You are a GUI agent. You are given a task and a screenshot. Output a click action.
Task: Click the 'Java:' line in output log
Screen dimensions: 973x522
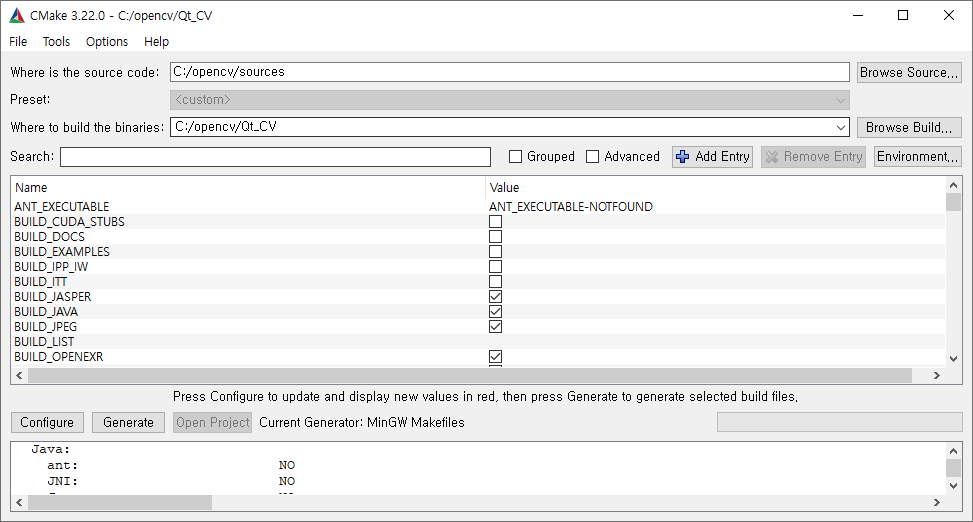[51, 449]
